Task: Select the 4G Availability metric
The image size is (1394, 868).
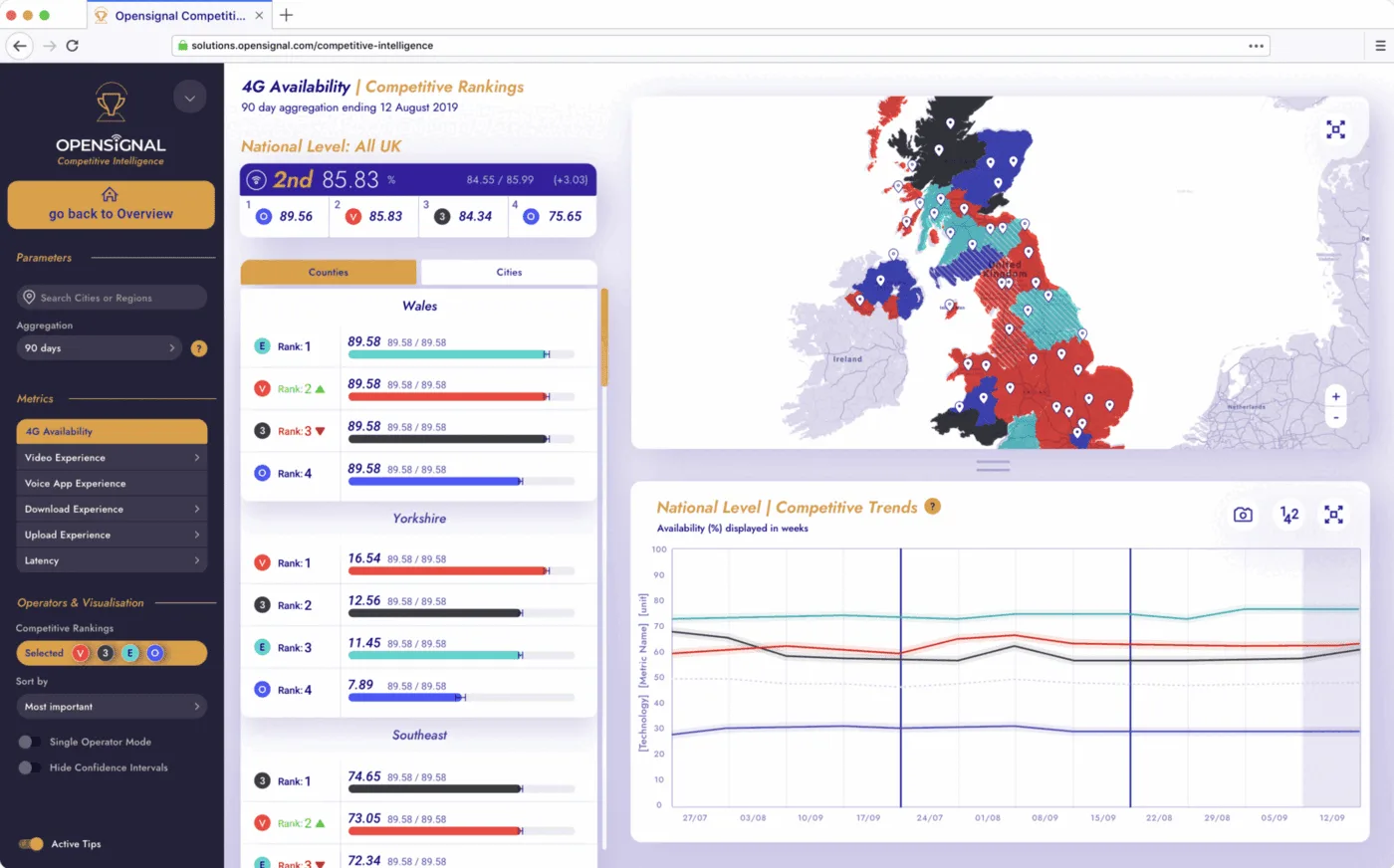Action: click(112, 431)
